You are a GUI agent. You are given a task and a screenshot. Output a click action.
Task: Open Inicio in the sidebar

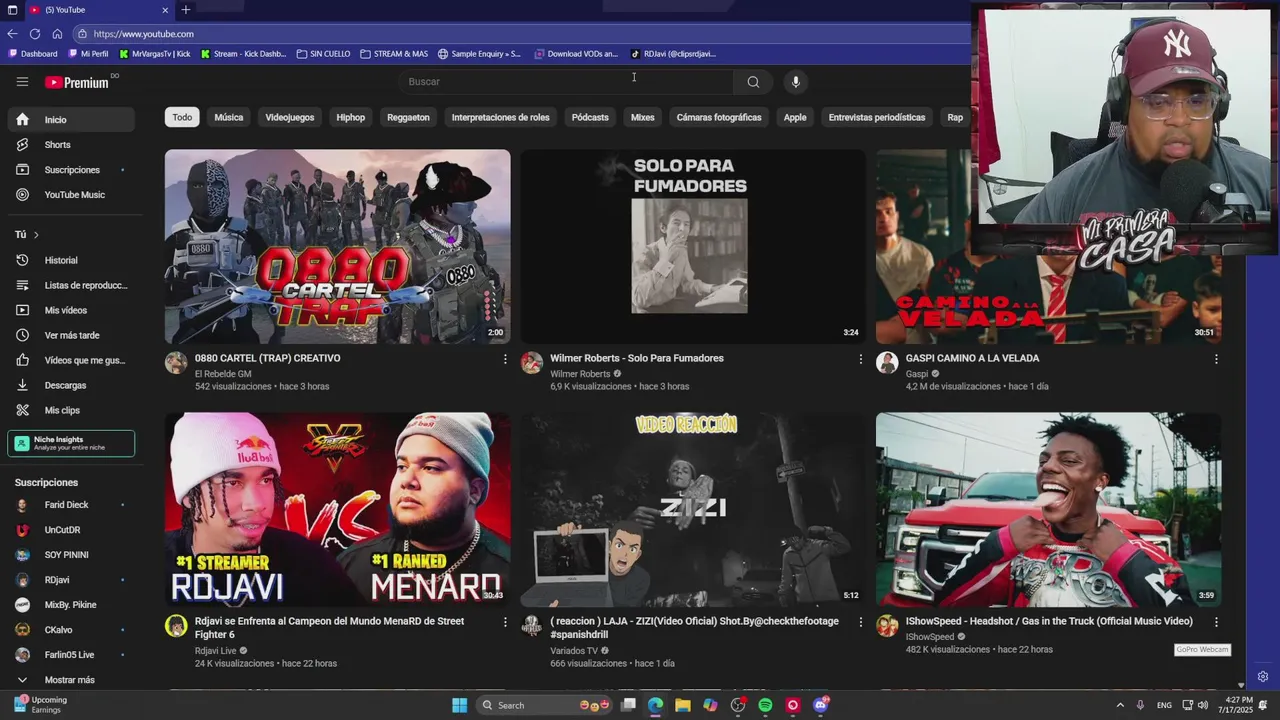pos(71,120)
